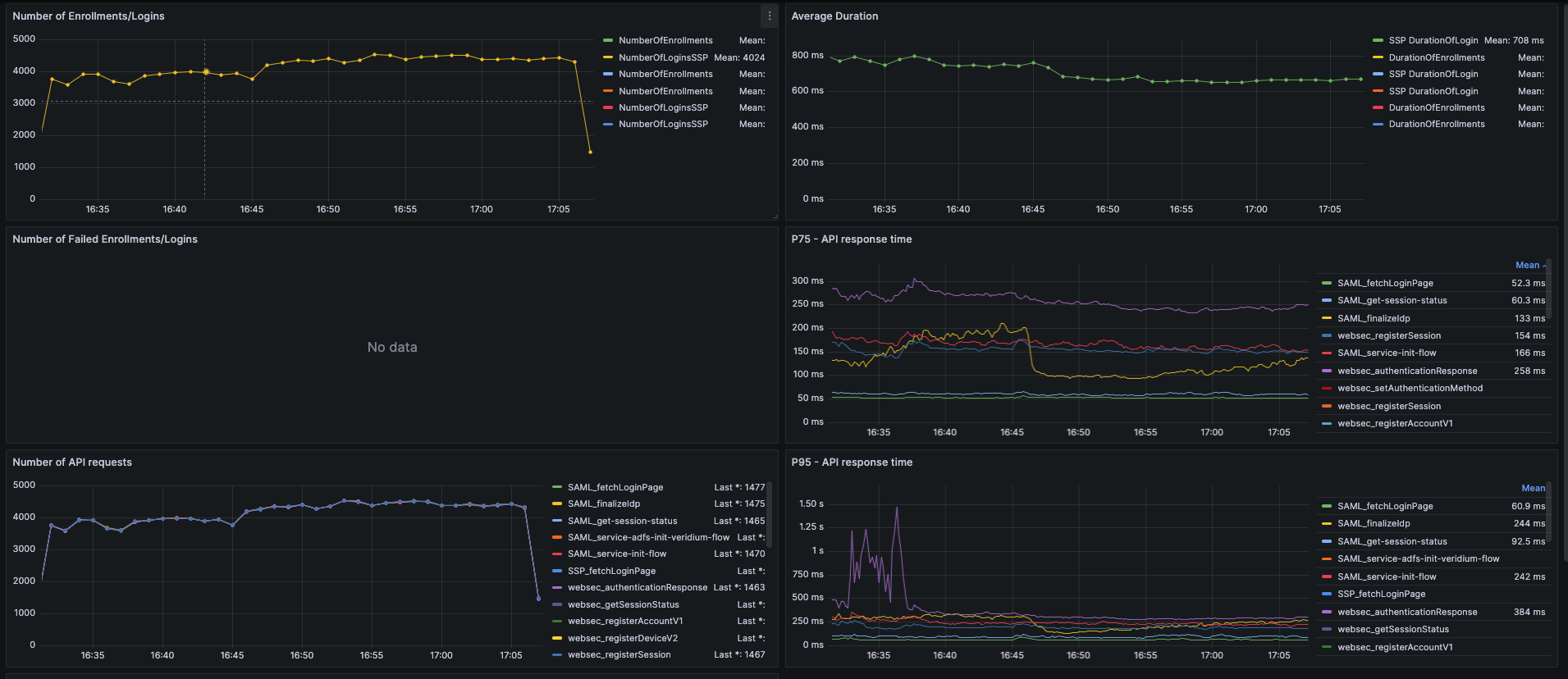Open the three-dot menu of the Enrollments/Logins panel
This screenshot has height=679, width=1568.
[x=769, y=16]
